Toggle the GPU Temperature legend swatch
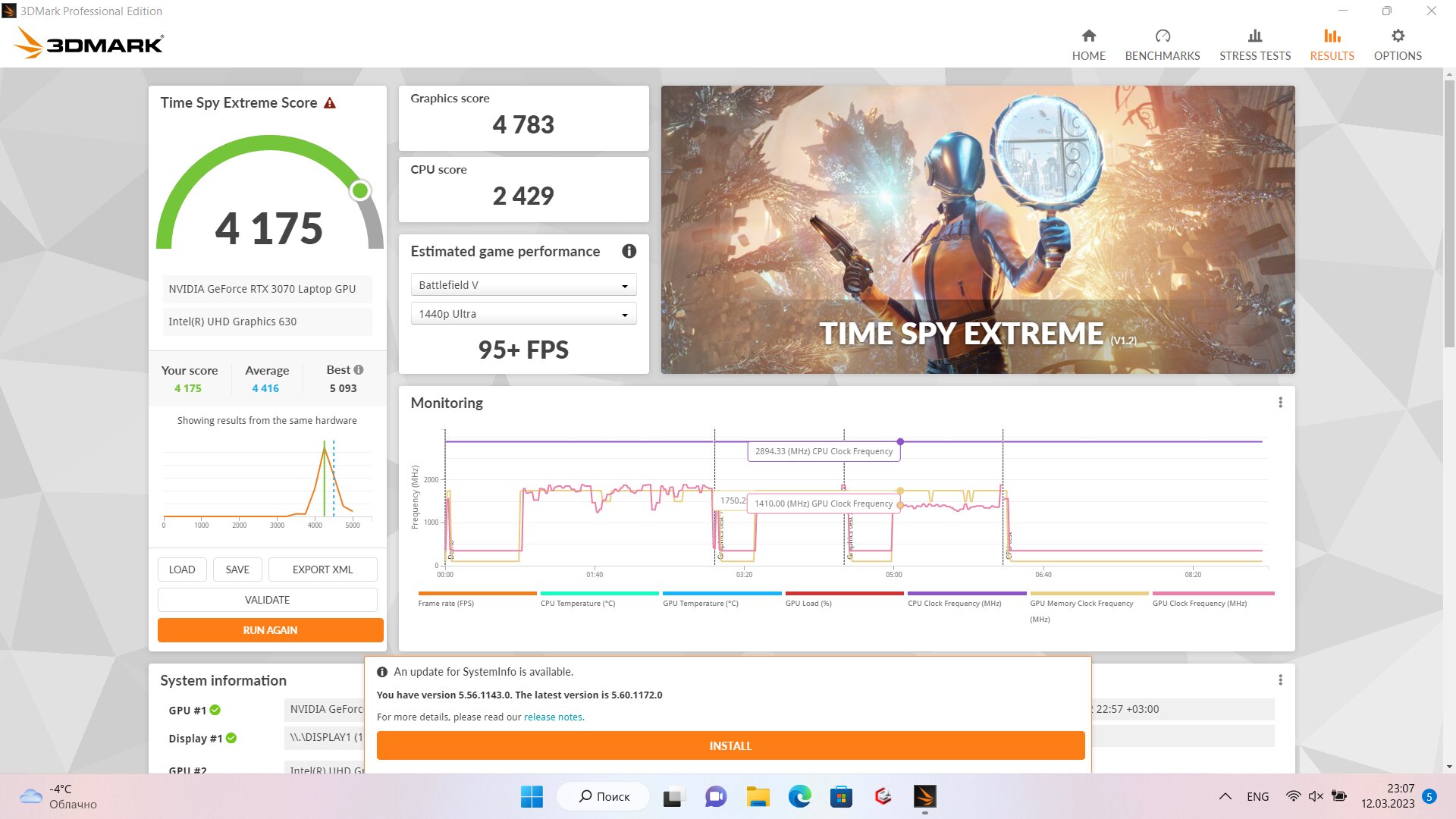The image size is (1456, 819). pyautogui.click(x=722, y=594)
